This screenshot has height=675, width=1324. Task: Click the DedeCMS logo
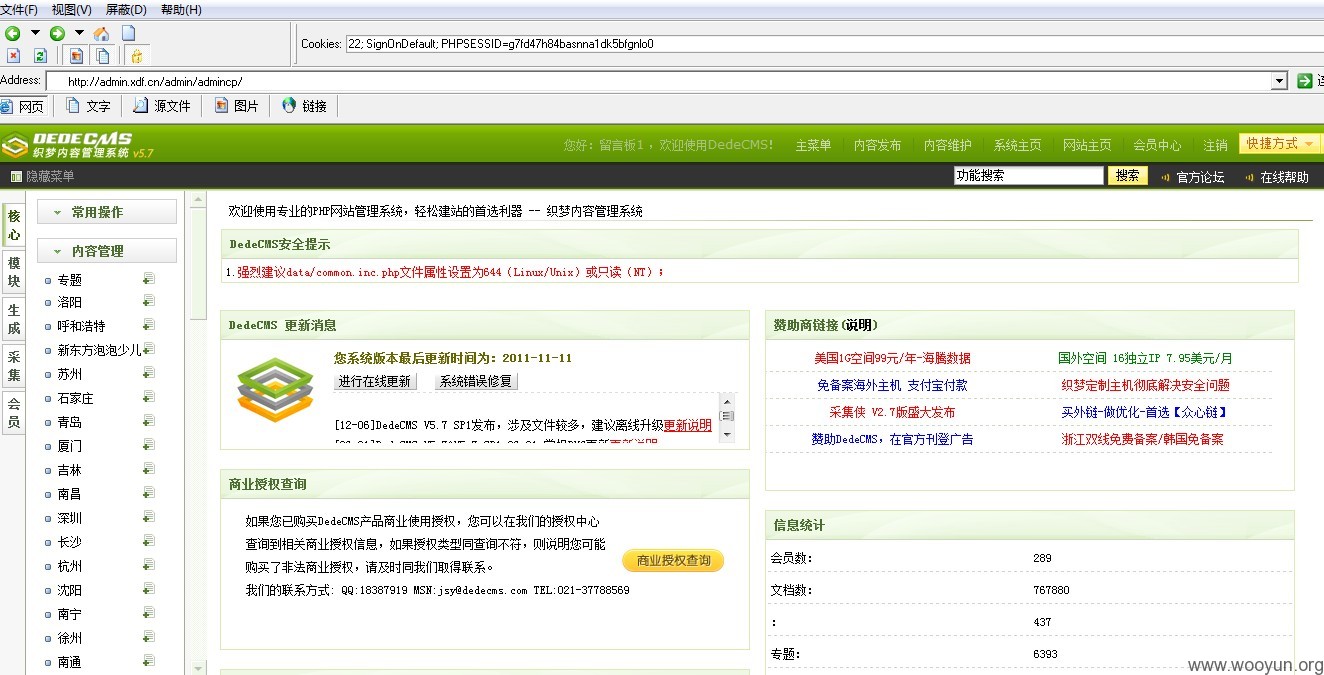click(x=78, y=145)
